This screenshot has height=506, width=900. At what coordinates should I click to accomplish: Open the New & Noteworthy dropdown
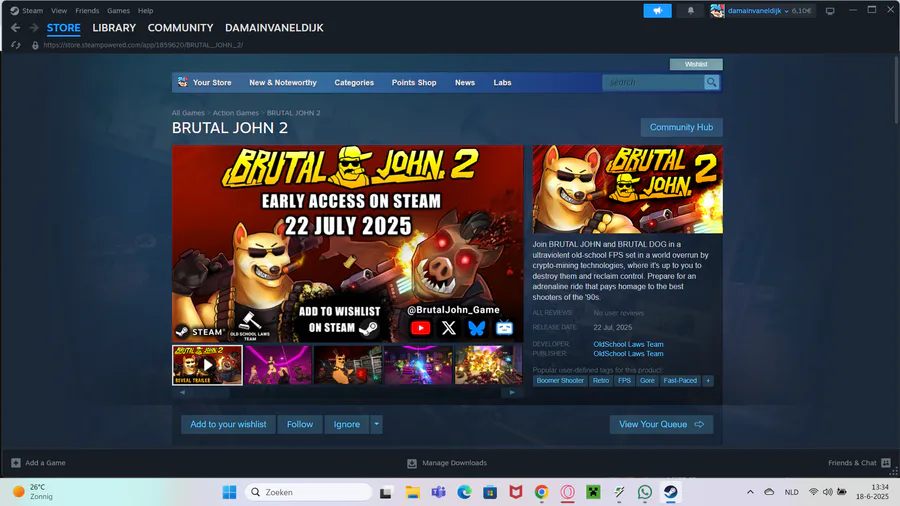coord(283,83)
